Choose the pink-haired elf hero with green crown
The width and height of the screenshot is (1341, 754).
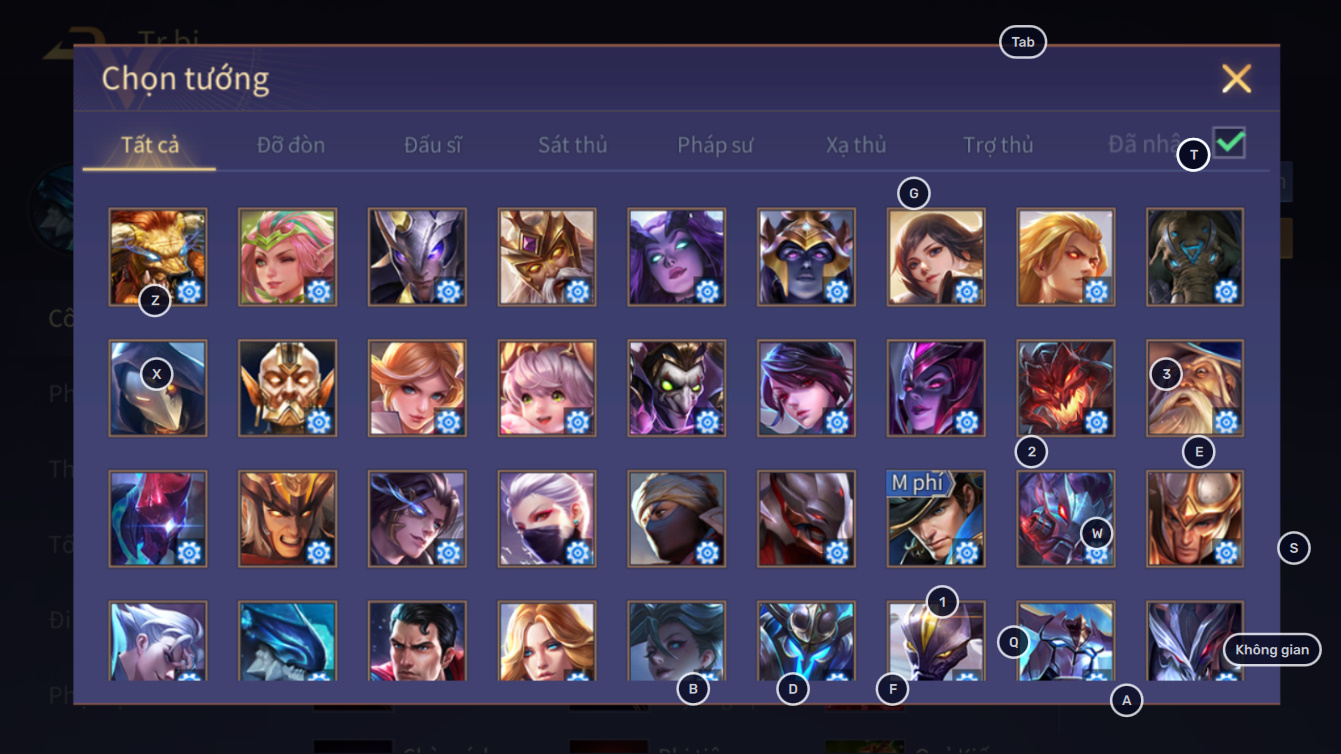(288, 257)
